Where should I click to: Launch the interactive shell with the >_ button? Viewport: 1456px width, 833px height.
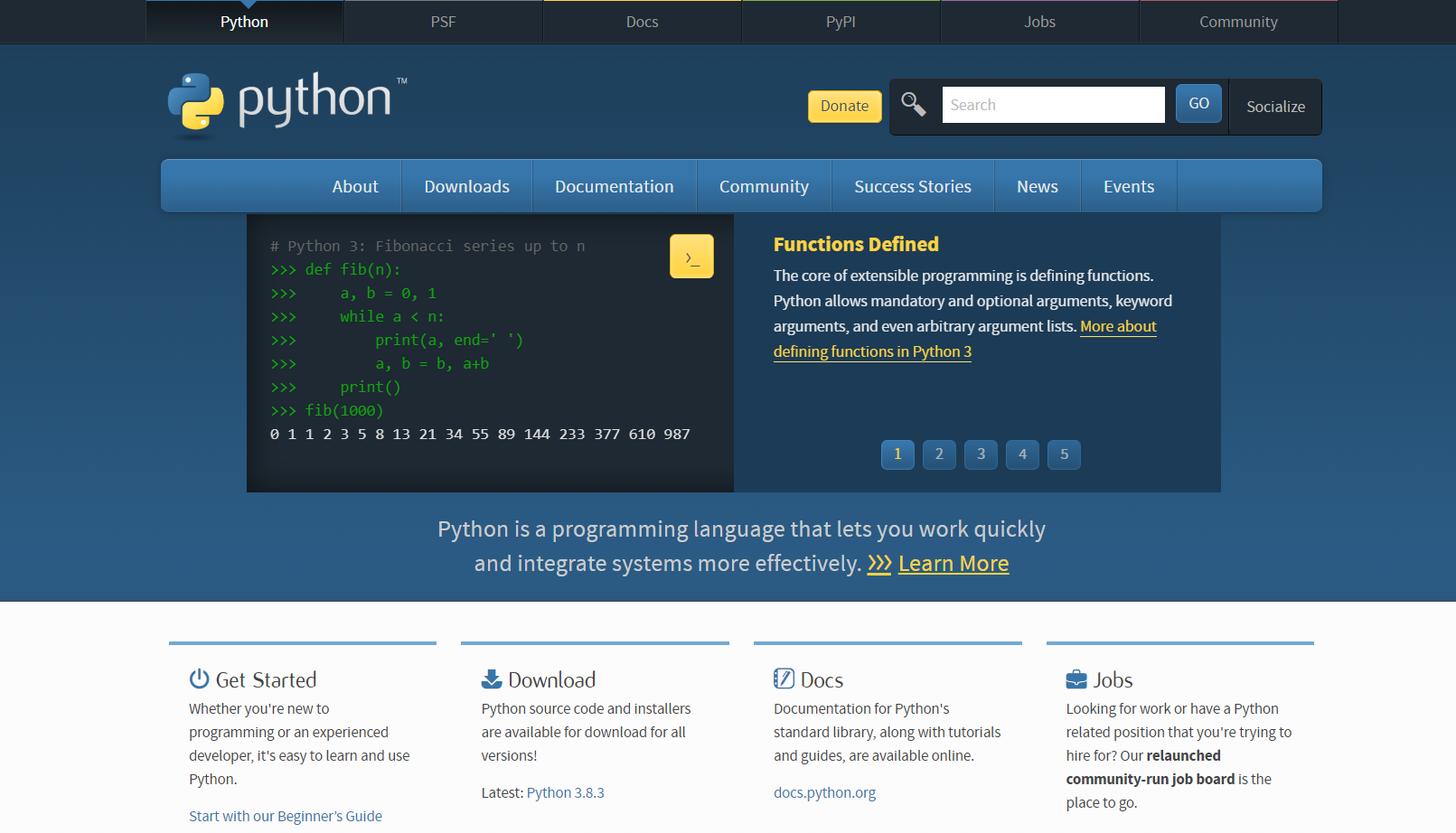coord(691,256)
